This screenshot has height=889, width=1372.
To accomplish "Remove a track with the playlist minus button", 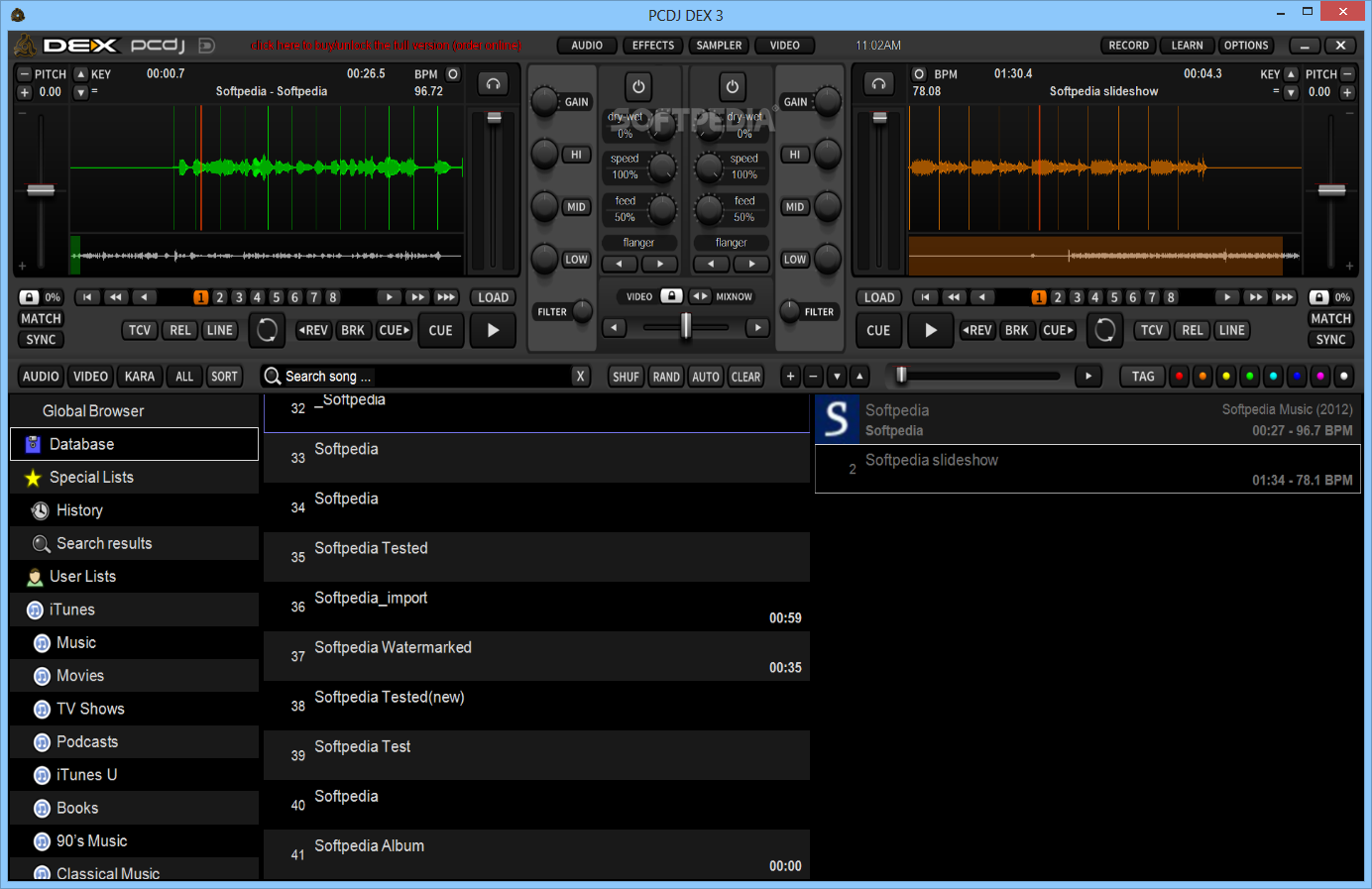I will pyautogui.click(x=813, y=377).
